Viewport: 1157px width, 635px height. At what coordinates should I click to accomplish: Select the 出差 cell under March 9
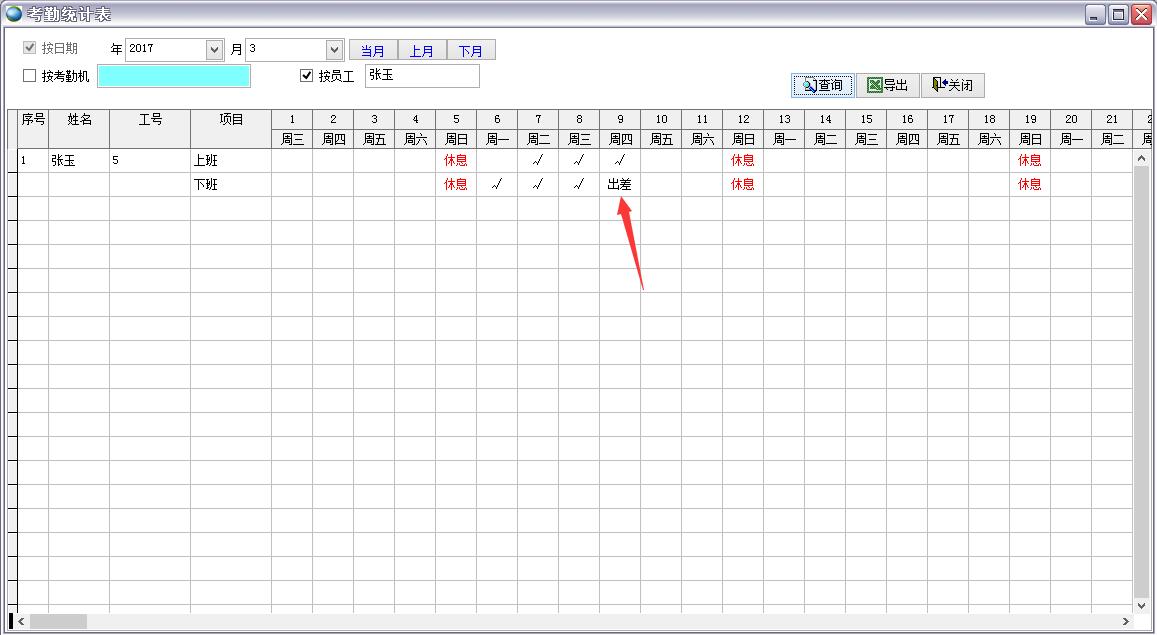point(619,183)
